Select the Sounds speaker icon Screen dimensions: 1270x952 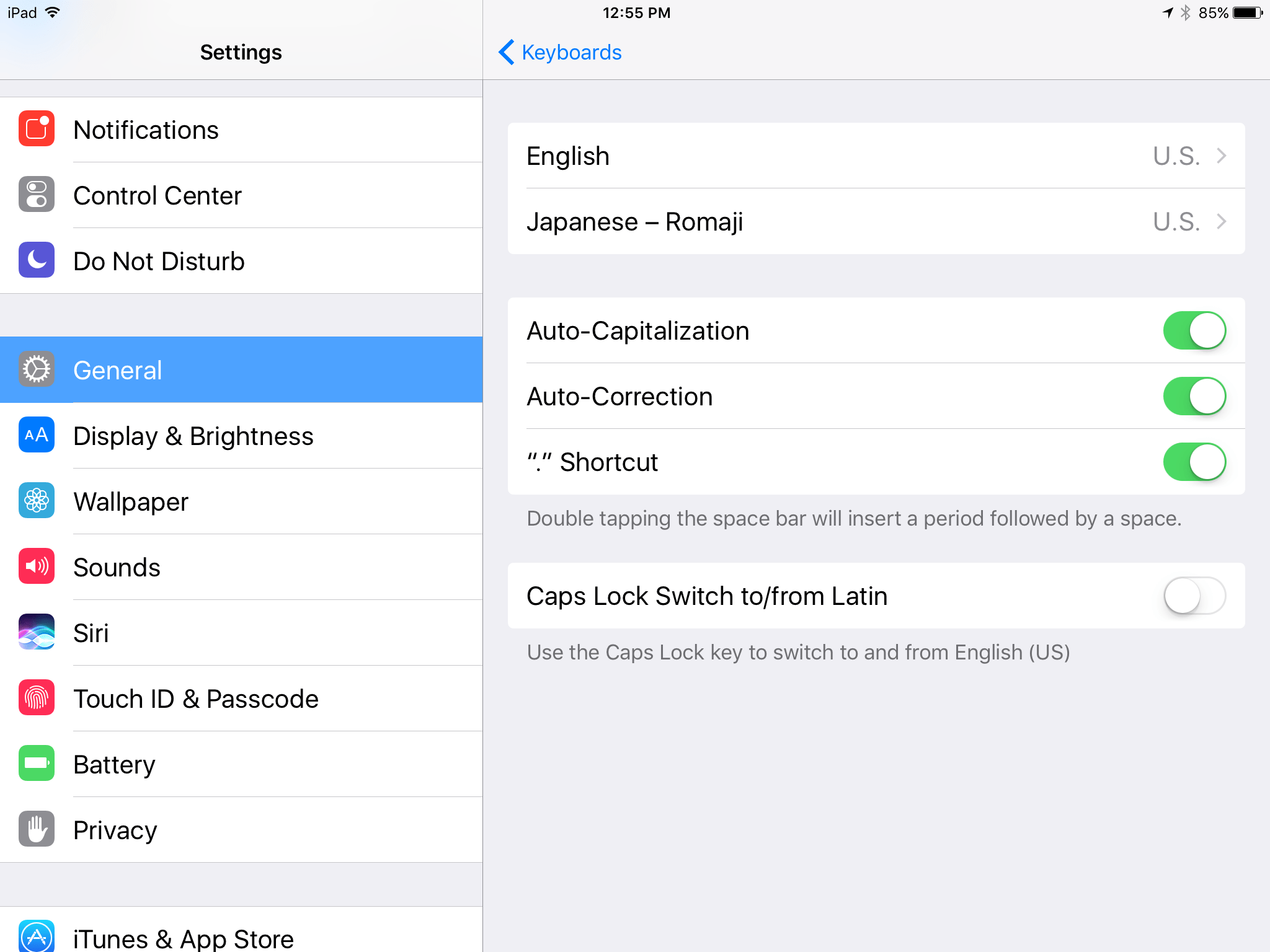coord(36,566)
